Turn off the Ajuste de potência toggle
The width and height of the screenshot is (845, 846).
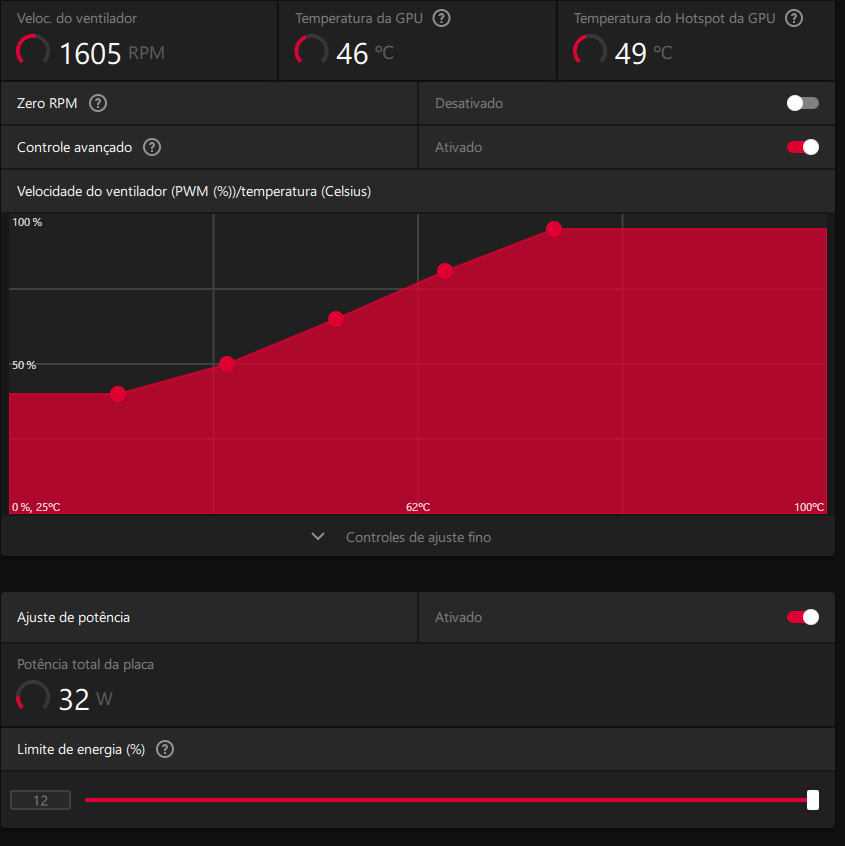tap(803, 617)
